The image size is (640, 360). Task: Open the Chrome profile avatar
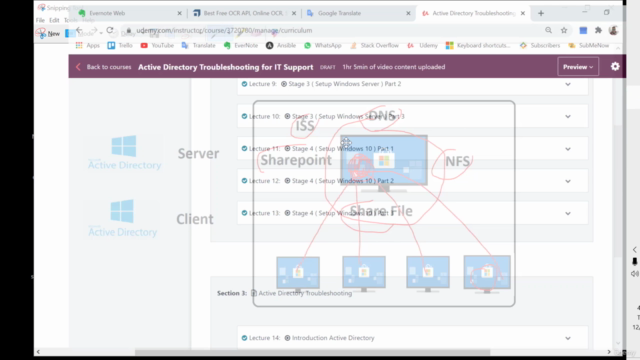[613, 30]
